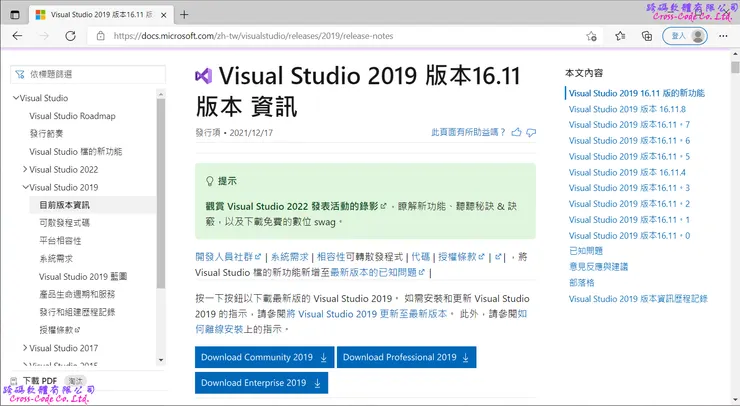Collapse the Visual Studio 2019 node
The width and height of the screenshot is (740, 406).
[x=26, y=187]
